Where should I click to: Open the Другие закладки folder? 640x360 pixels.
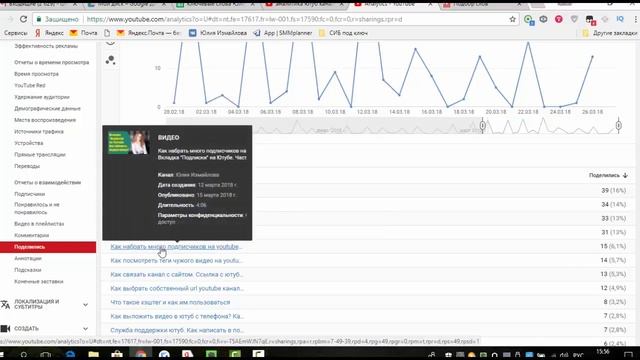(x=610, y=33)
